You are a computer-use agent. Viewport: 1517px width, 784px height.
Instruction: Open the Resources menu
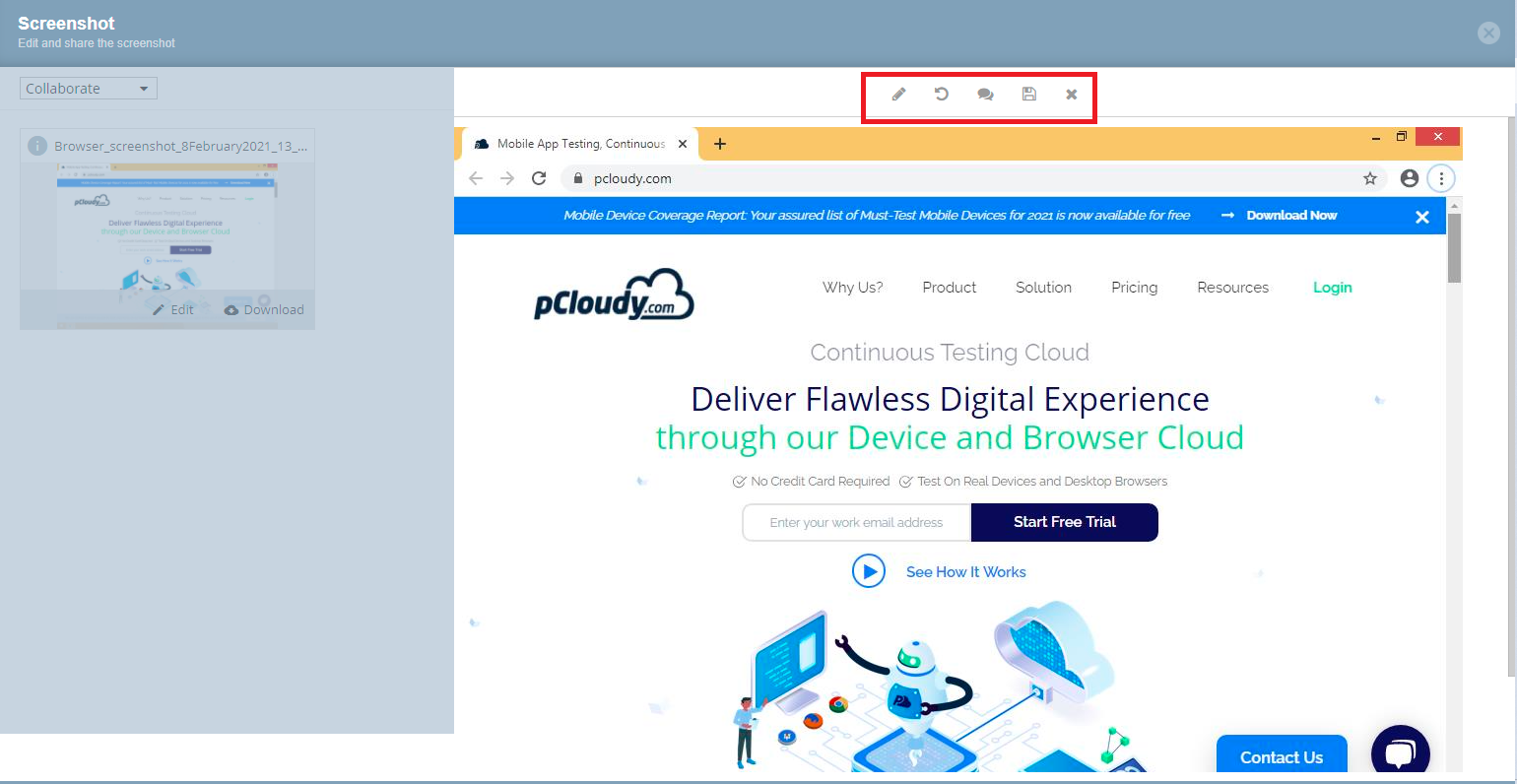click(1233, 288)
